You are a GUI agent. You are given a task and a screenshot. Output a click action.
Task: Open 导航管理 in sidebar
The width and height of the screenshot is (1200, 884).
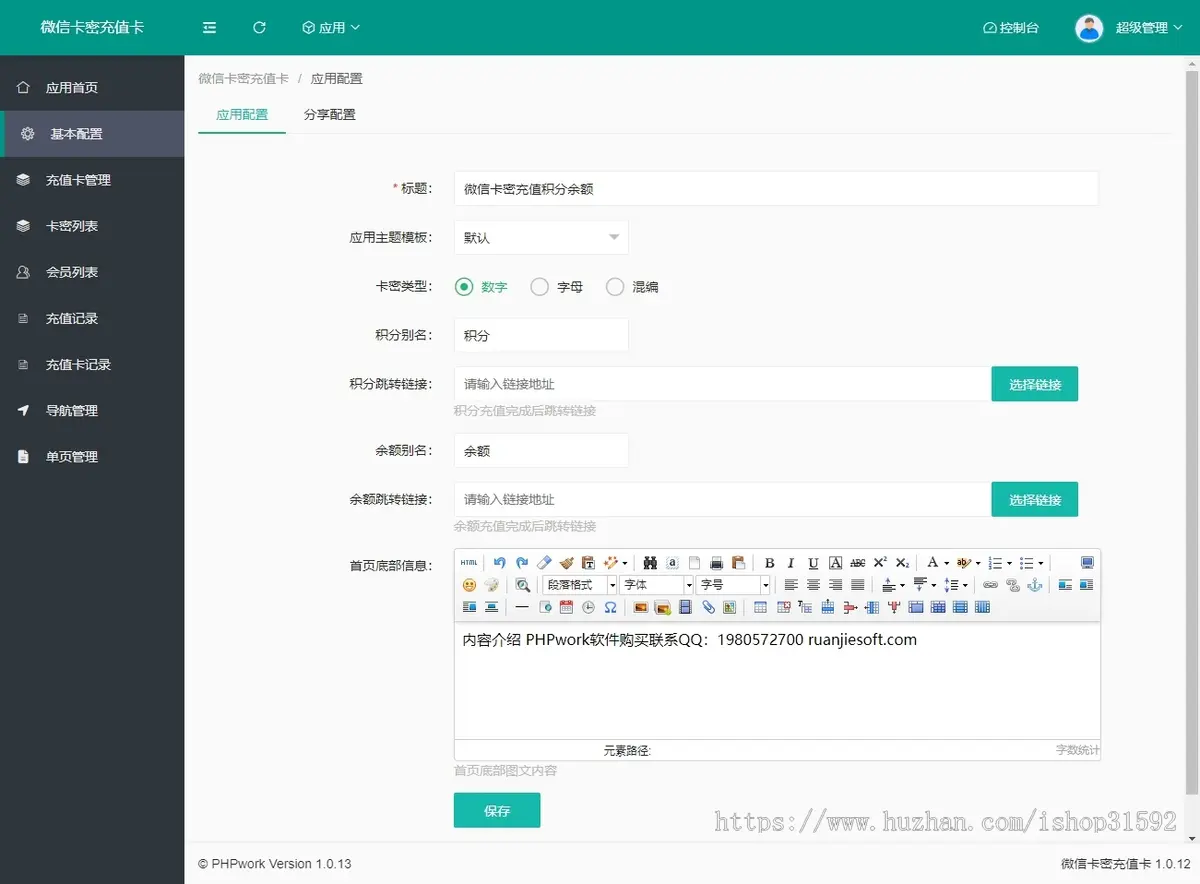click(x=92, y=410)
